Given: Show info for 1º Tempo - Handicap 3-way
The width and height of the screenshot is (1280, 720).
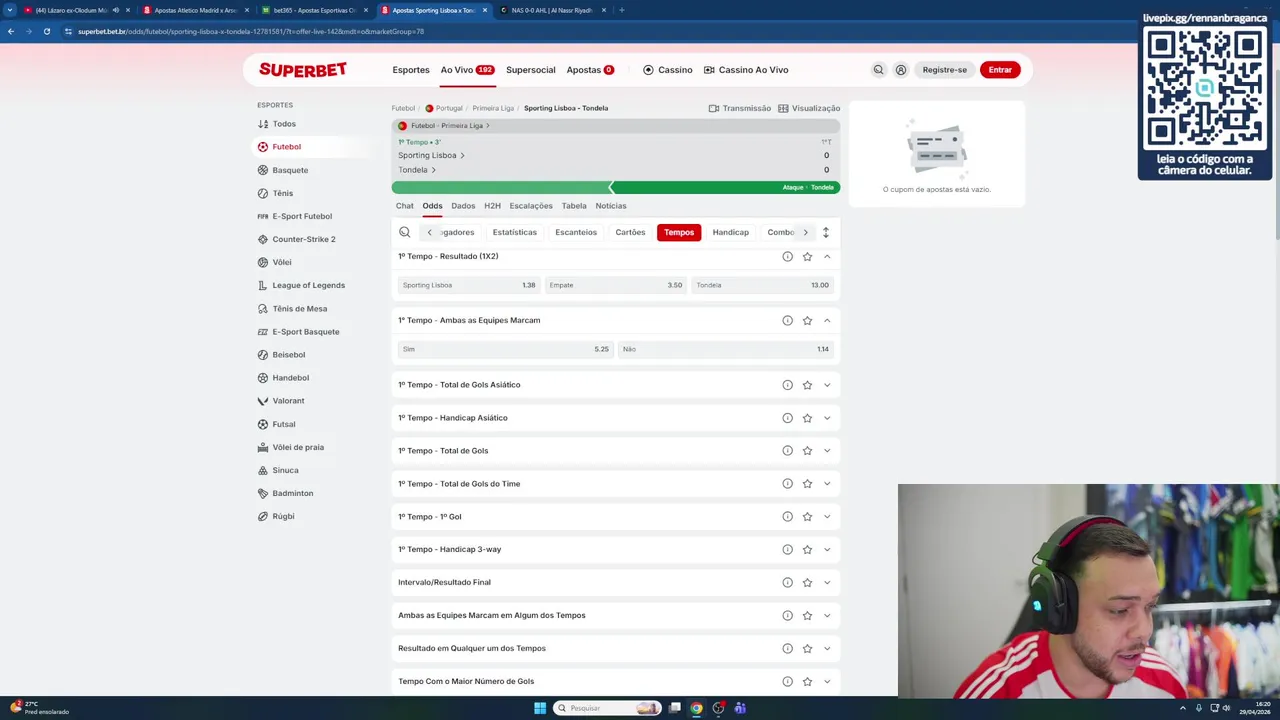Looking at the screenshot, I should (x=787, y=550).
